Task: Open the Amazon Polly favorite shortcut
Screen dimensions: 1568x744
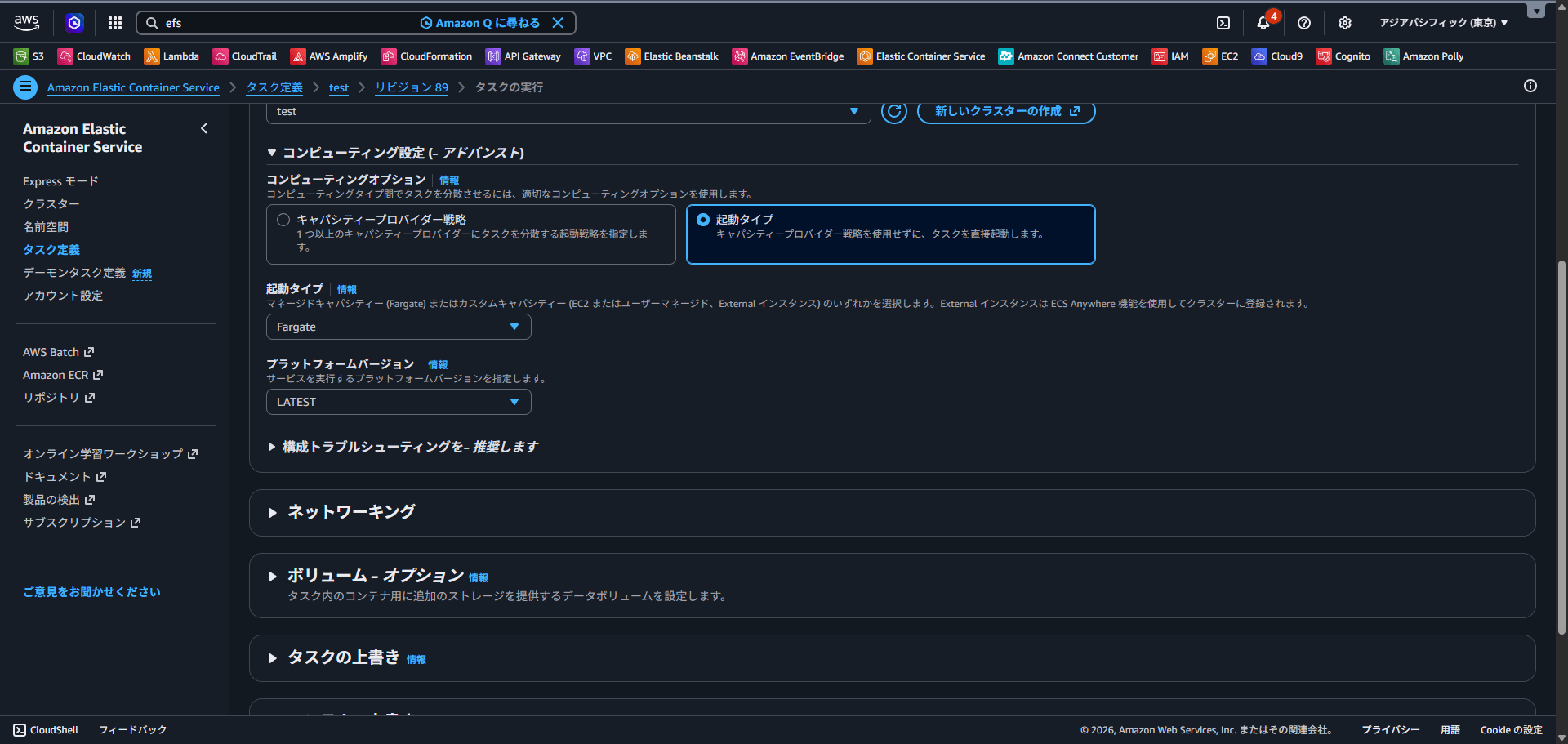Action: [x=1423, y=56]
